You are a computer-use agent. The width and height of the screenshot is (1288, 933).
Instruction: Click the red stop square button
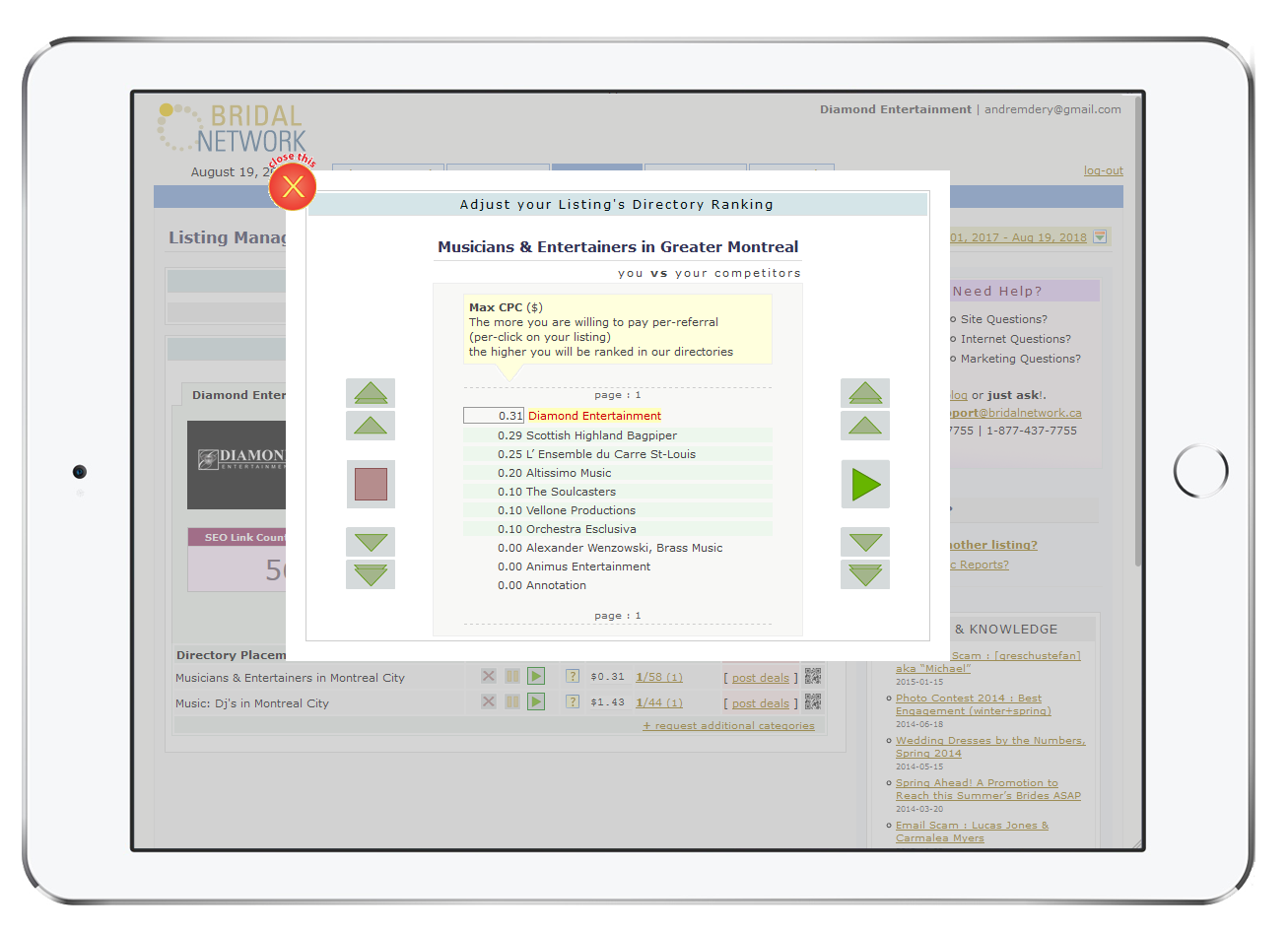point(371,484)
